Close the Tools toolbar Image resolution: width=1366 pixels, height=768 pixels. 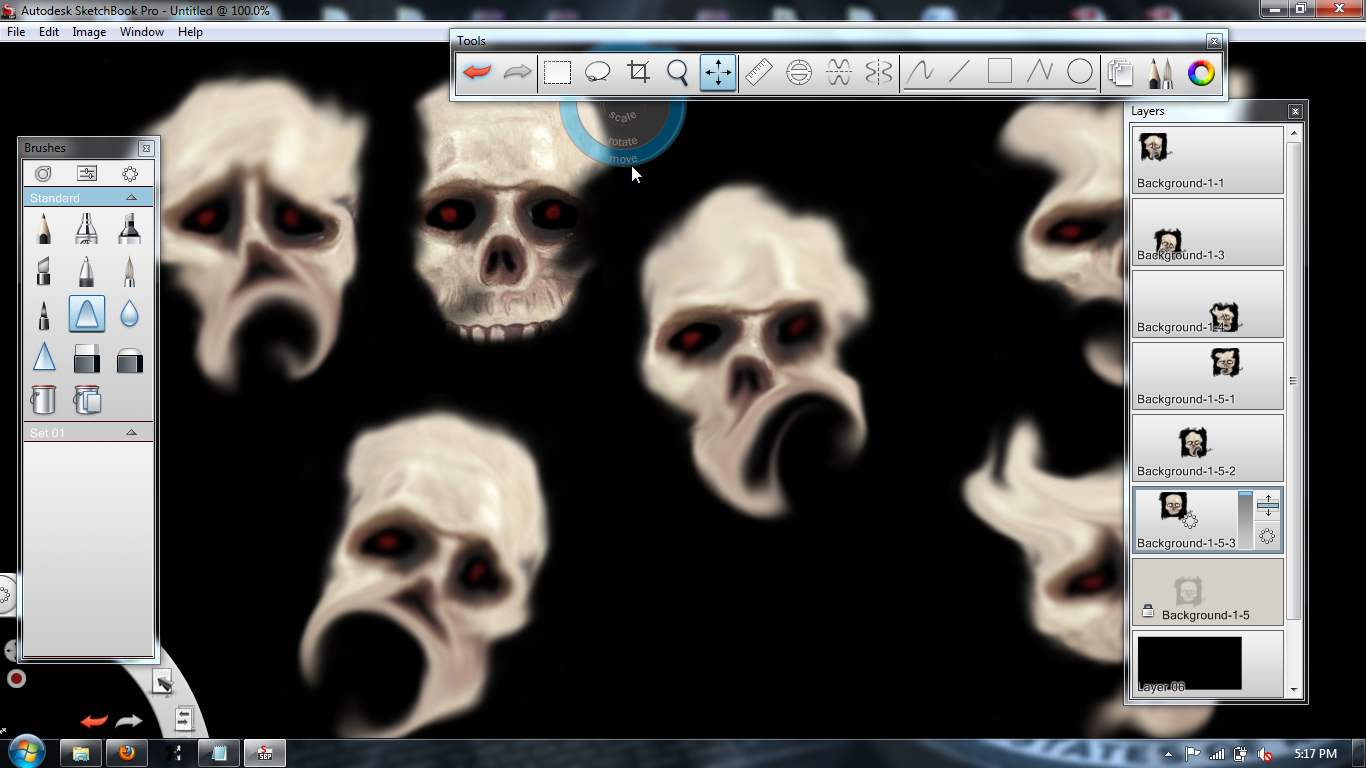(1214, 41)
